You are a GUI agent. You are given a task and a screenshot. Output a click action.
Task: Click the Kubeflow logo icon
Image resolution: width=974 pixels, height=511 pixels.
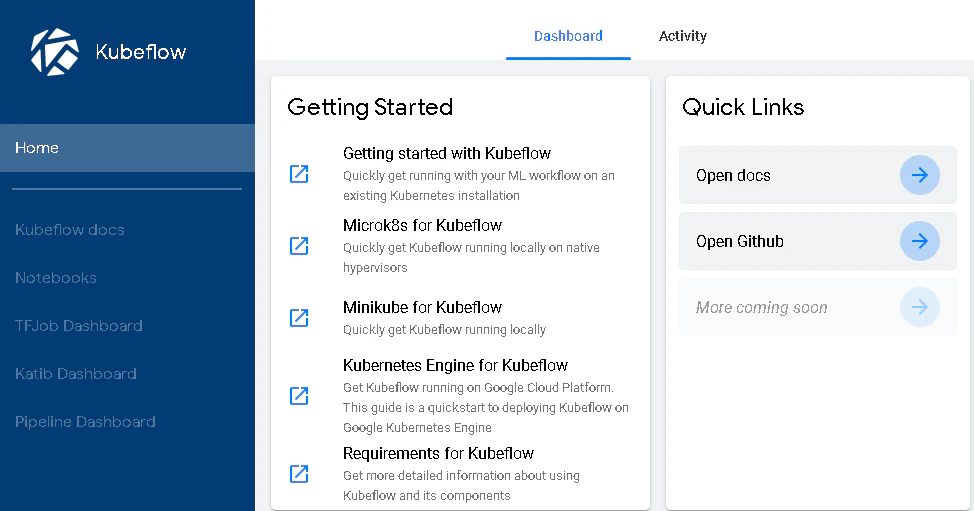pyautogui.click(x=55, y=52)
